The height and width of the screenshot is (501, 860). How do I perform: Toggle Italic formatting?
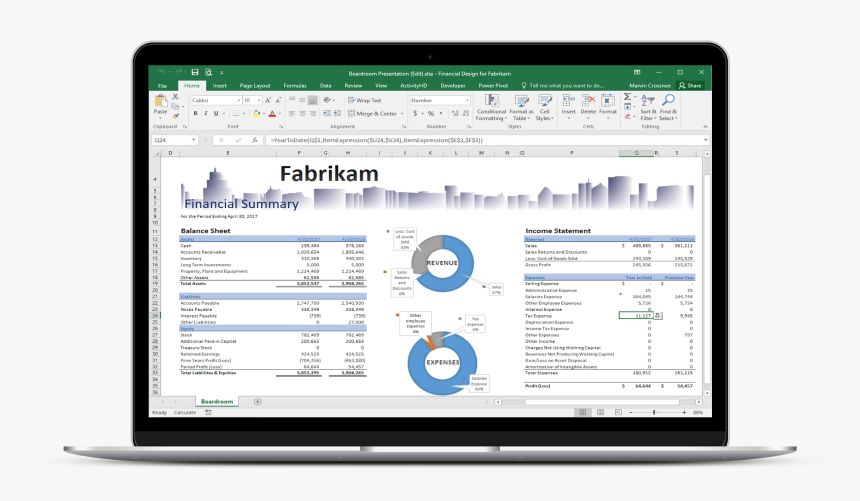[x=206, y=114]
